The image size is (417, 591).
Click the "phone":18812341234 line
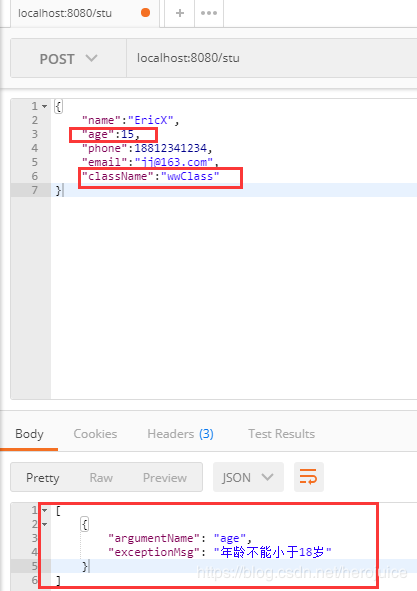[x=147, y=148]
